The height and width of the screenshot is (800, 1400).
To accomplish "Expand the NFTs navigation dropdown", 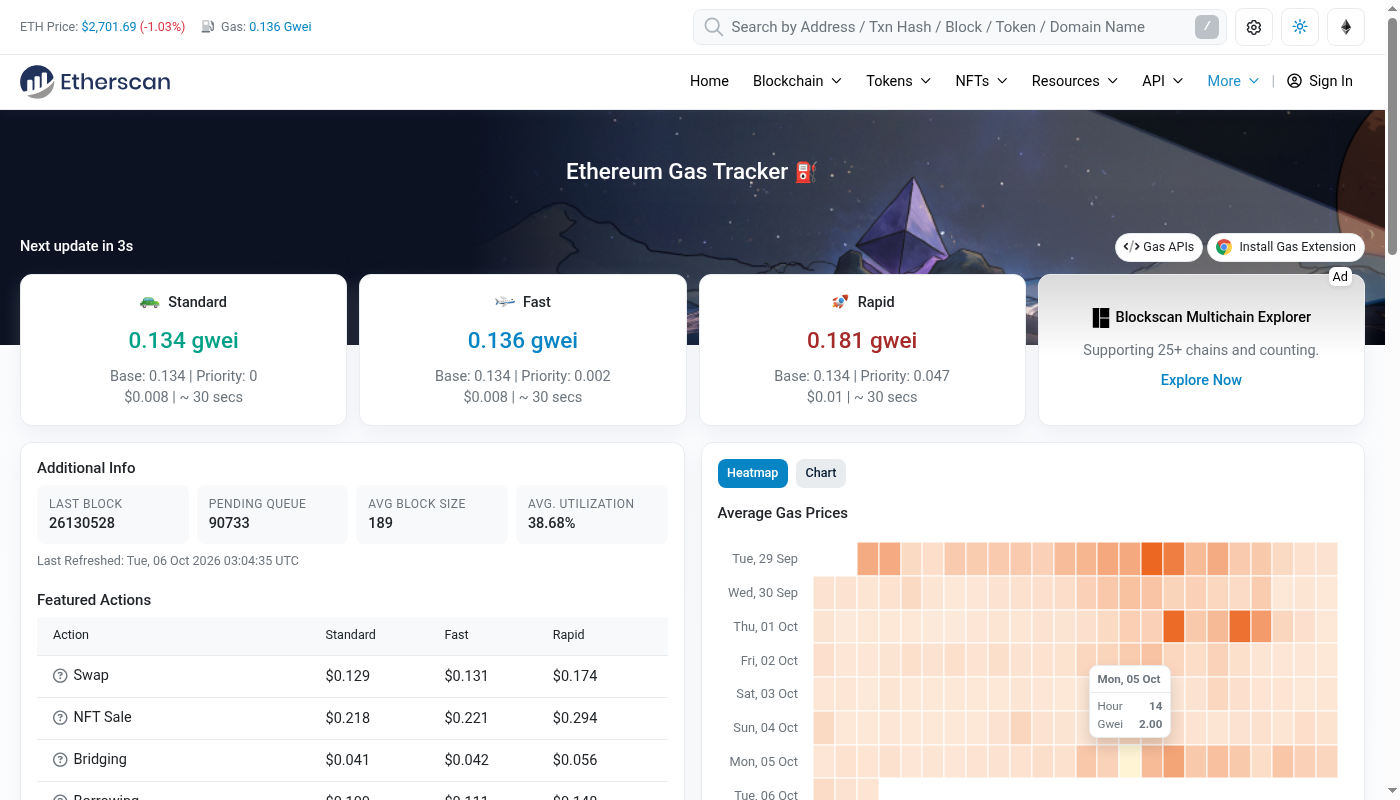I will (x=981, y=81).
